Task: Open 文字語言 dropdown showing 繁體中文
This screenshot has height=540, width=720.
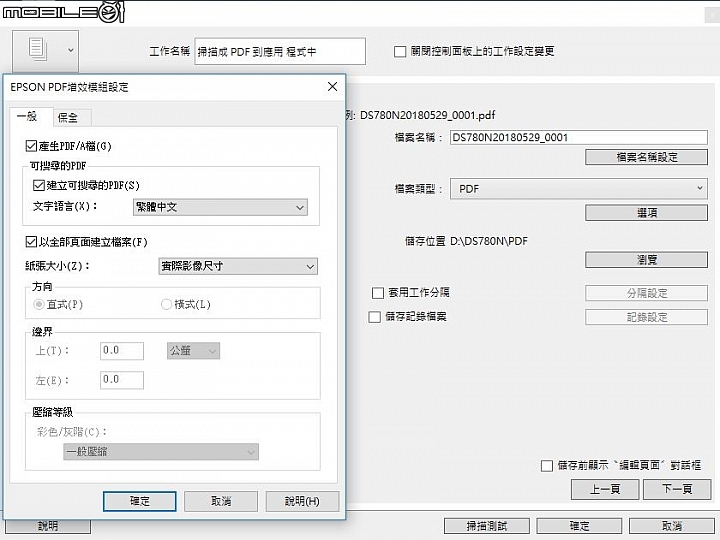Action: 220,207
